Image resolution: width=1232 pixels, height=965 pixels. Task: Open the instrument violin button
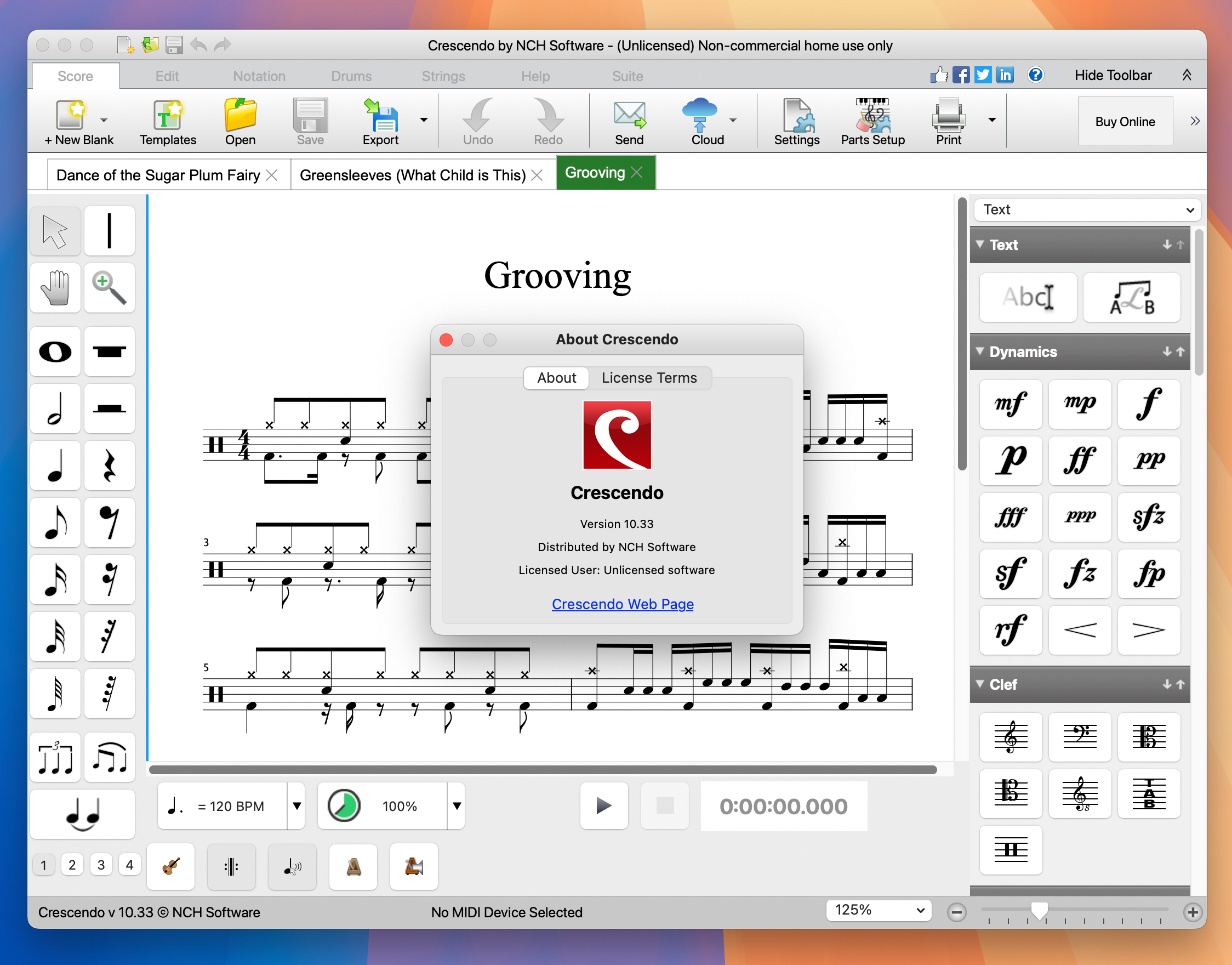click(x=170, y=866)
